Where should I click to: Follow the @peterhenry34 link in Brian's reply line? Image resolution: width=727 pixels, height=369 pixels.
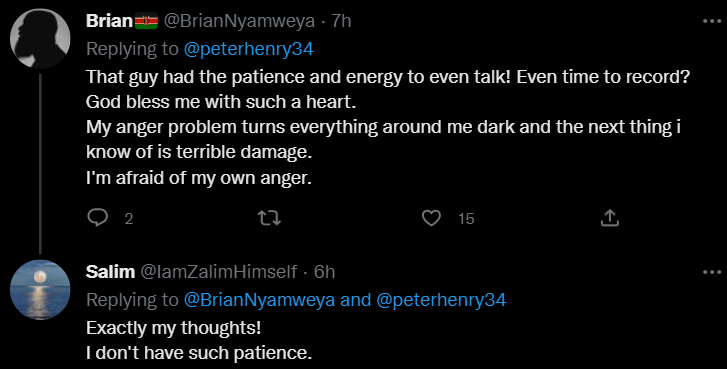(249, 49)
